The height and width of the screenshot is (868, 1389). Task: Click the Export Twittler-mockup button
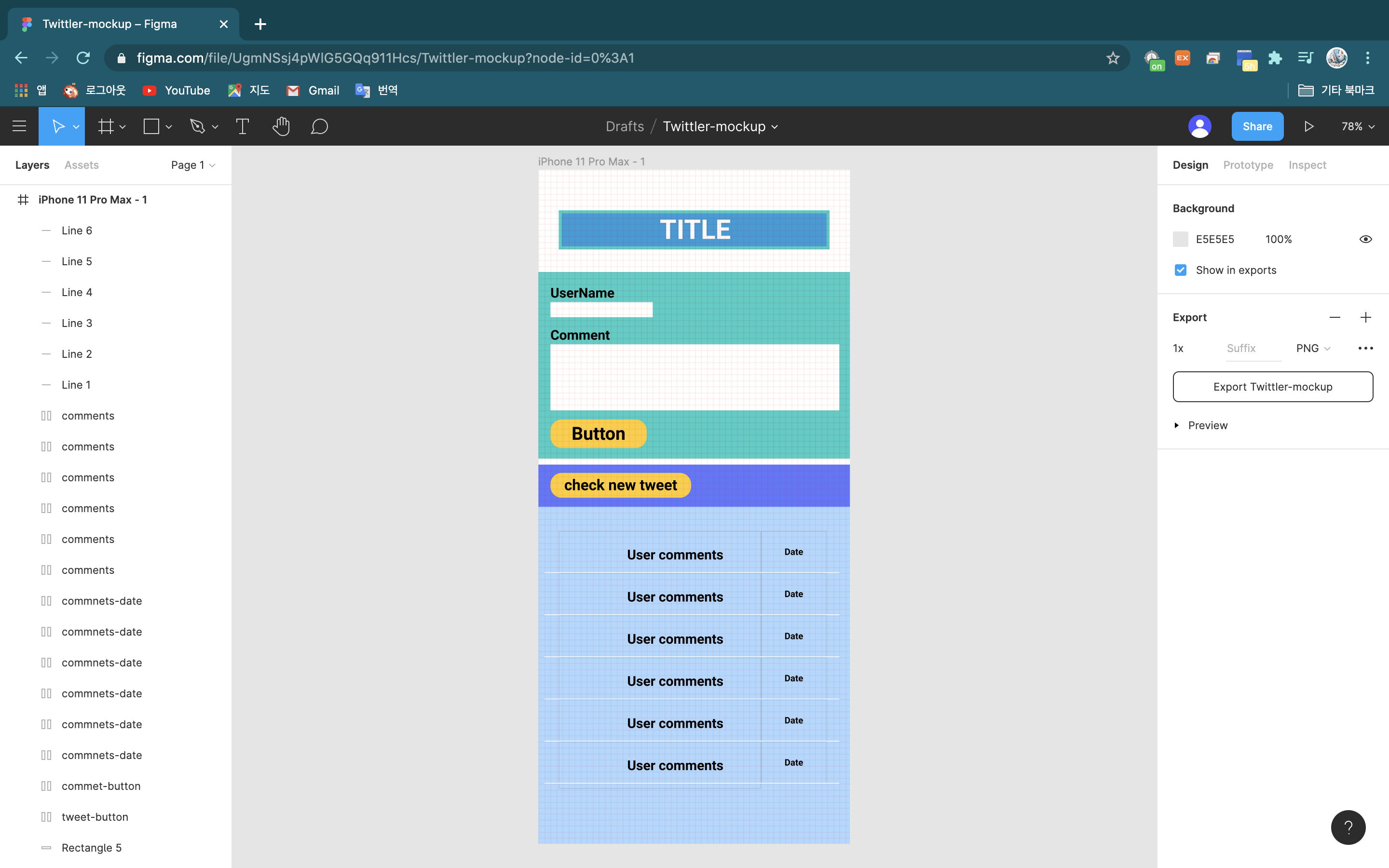pos(1272,387)
